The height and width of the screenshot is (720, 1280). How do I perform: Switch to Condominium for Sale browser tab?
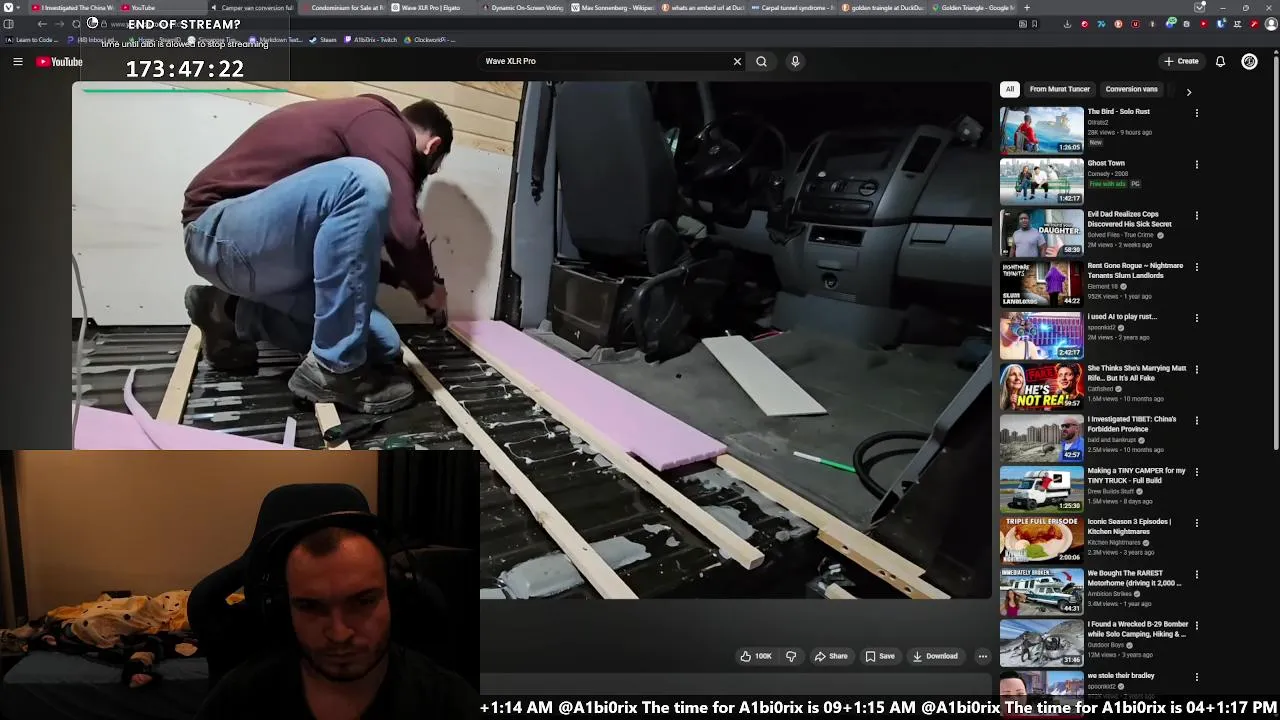pyautogui.click(x=341, y=8)
